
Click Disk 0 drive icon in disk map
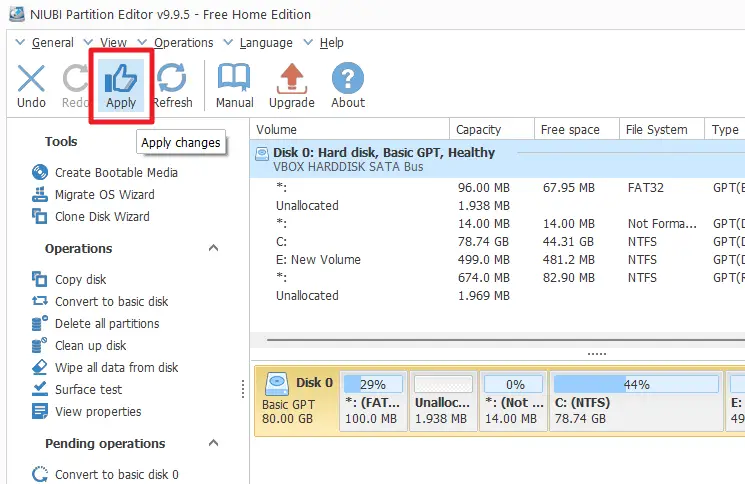coord(277,384)
